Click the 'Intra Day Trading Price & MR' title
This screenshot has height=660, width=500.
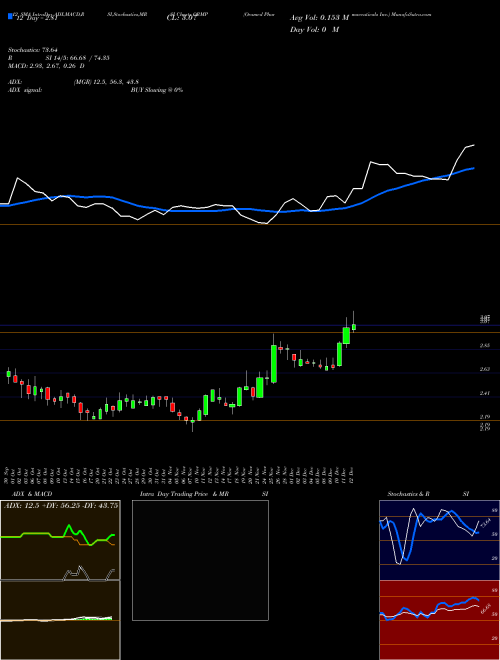click(x=184, y=494)
